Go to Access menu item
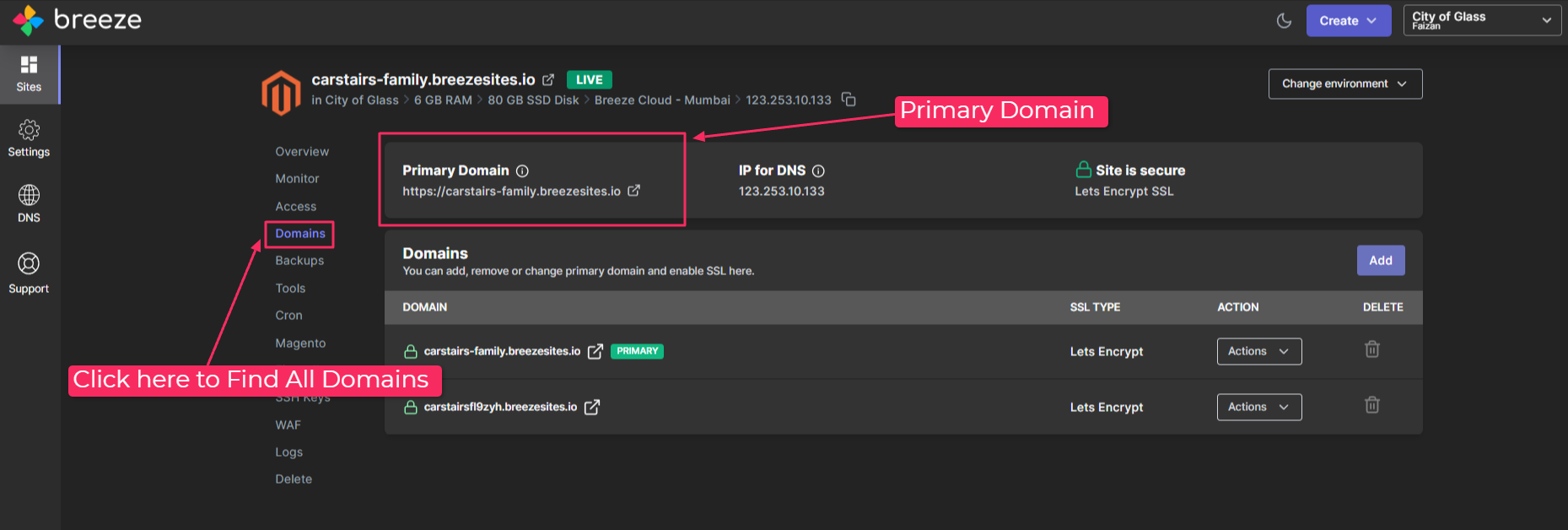Screen dimensions: 1568x530 [x=295, y=207]
